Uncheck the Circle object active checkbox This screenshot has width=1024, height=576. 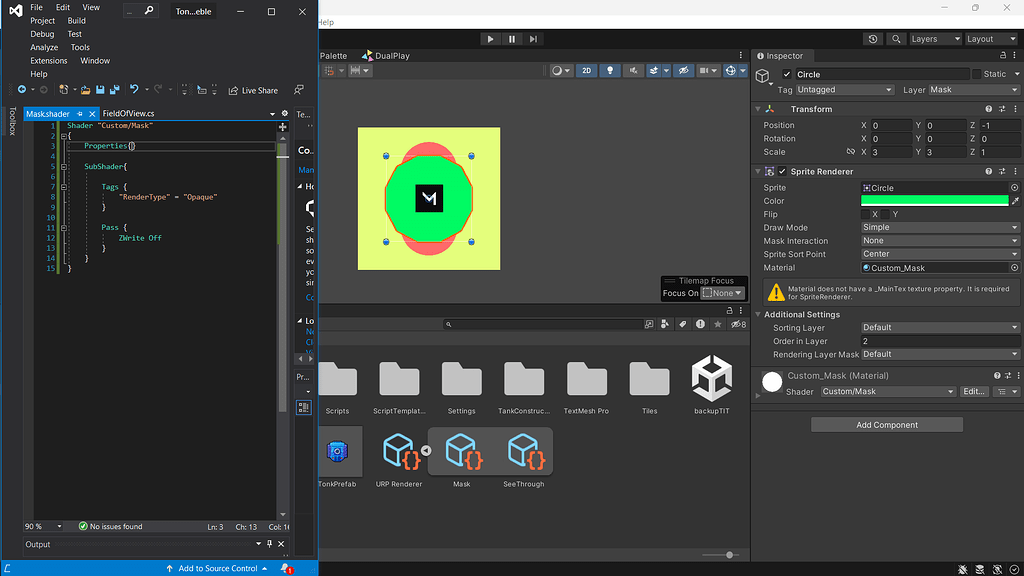pyautogui.click(x=787, y=75)
